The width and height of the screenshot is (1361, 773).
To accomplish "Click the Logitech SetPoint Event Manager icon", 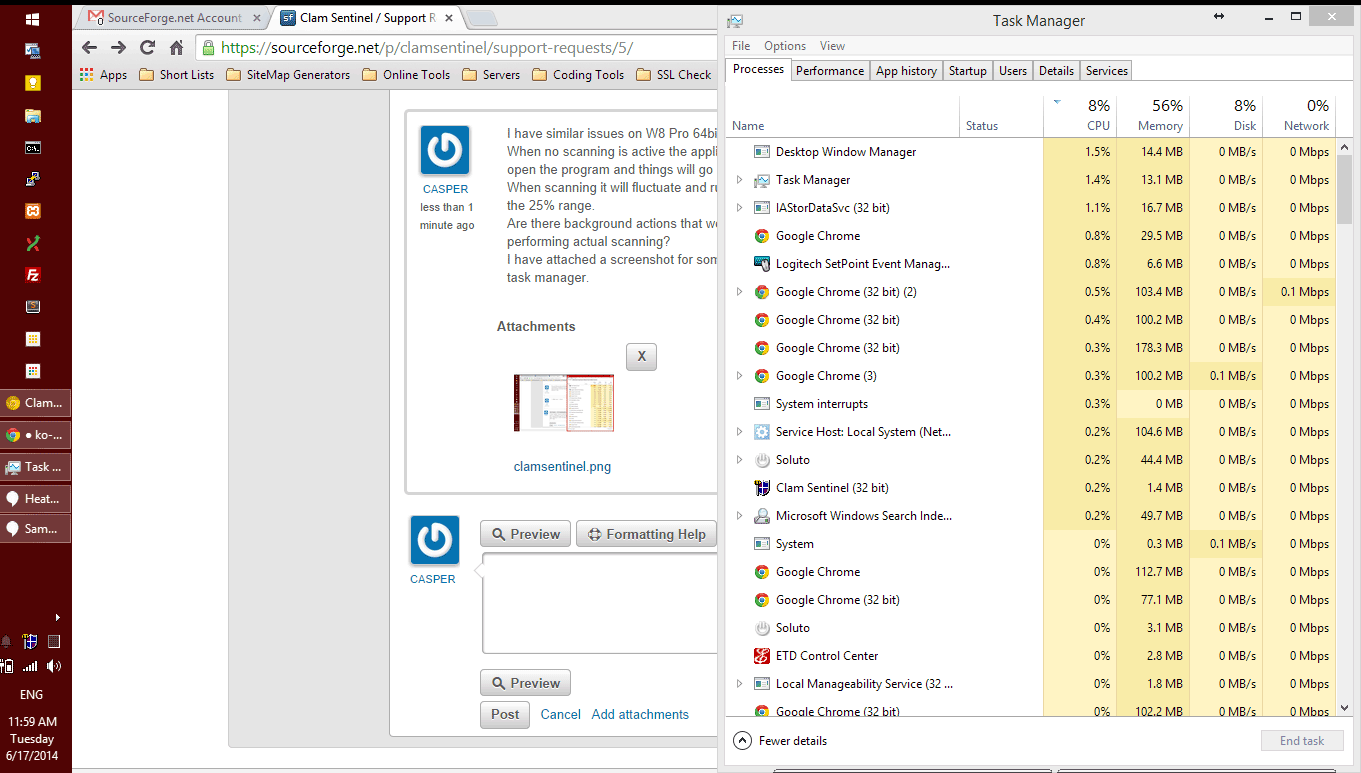I will tap(761, 264).
